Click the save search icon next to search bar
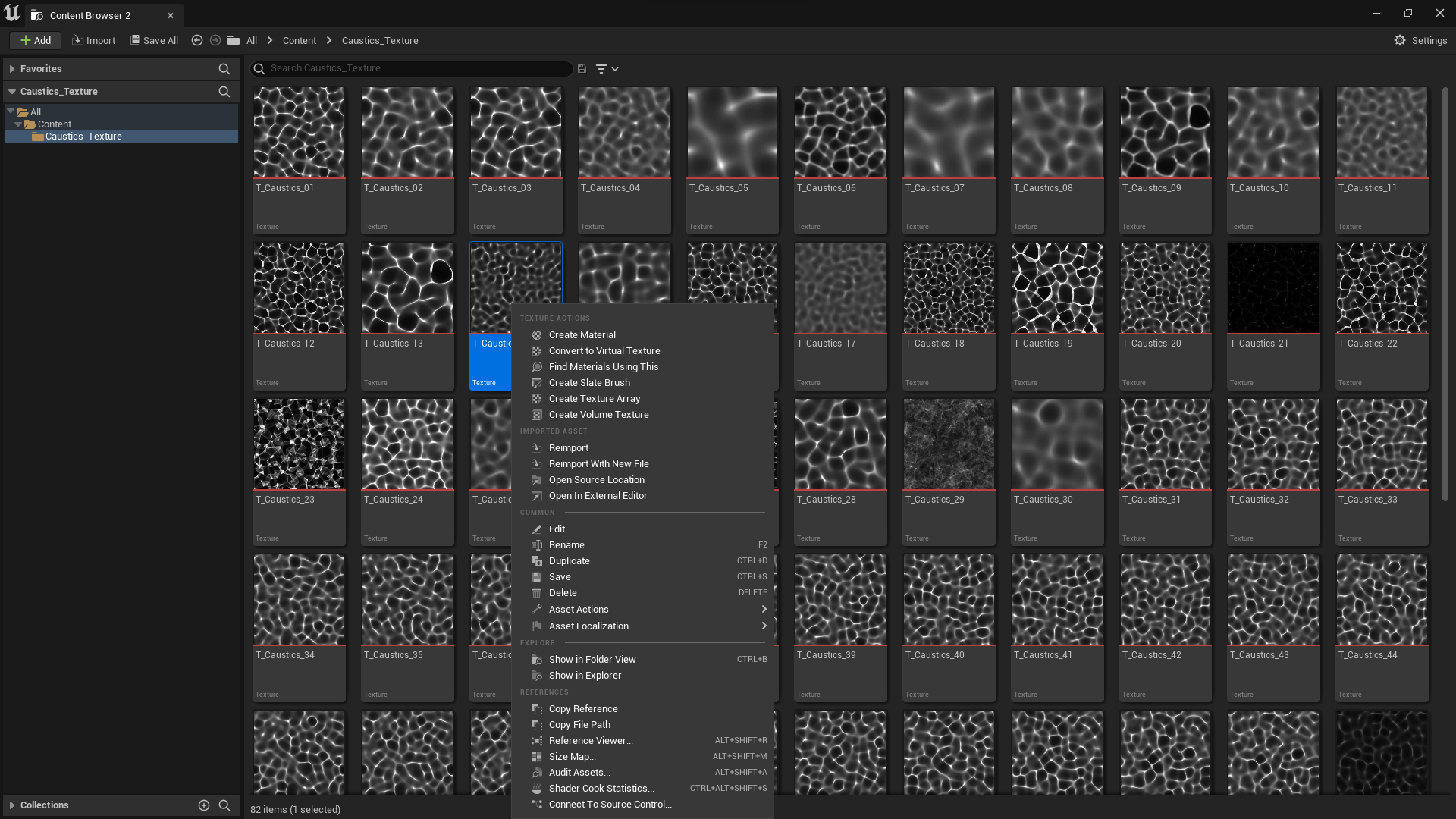 tap(581, 68)
